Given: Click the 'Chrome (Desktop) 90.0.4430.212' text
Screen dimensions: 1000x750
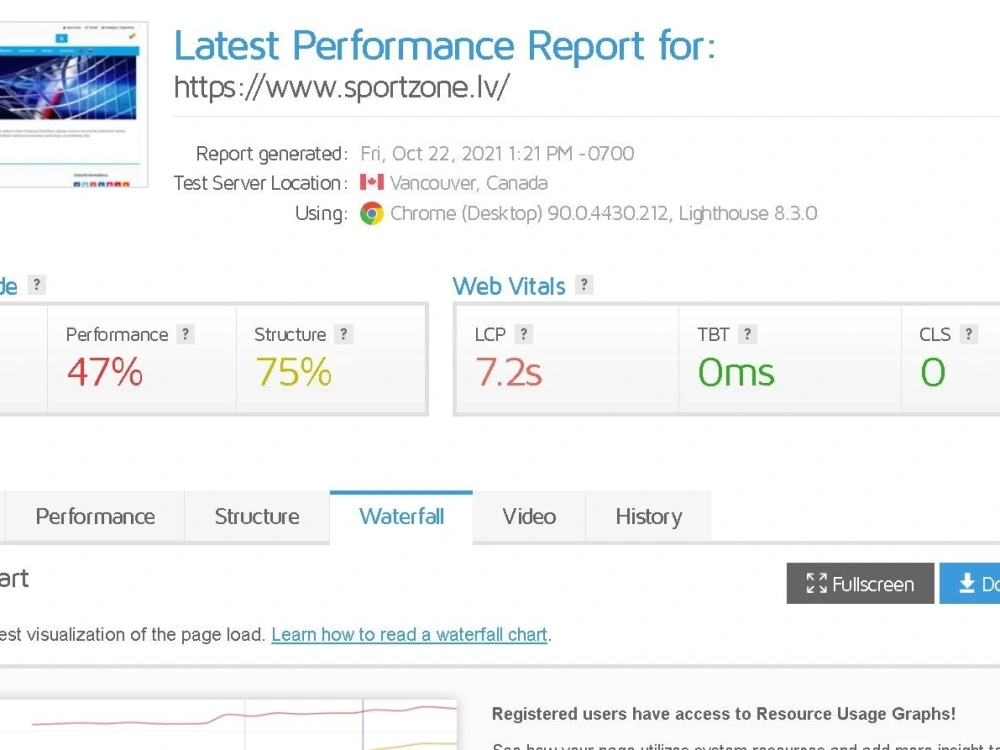Looking at the screenshot, I should [x=529, y=213].
